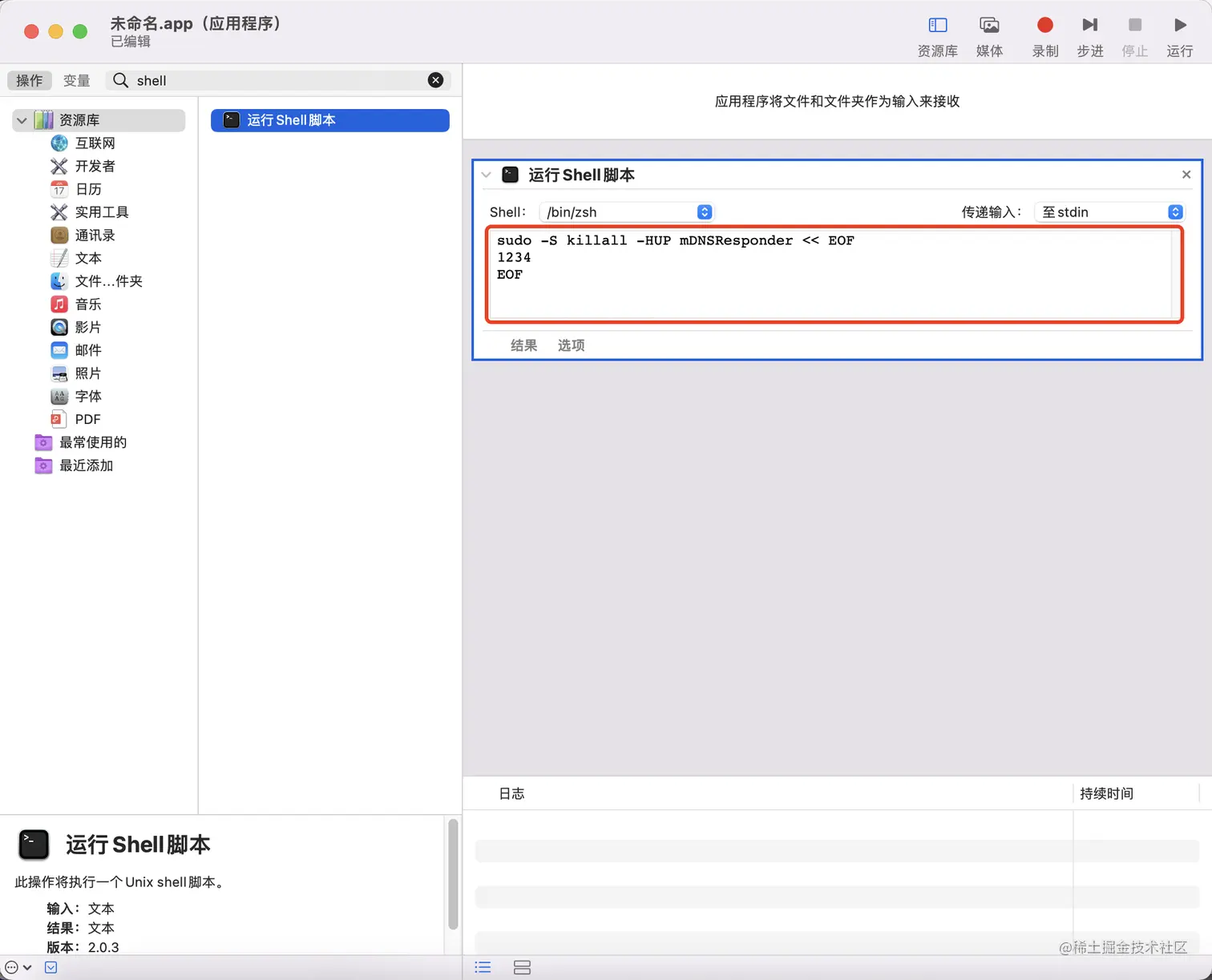The width and height of the screenshot is (1212, 980).
Task: Show the variables split view
Action: [522, 967]
